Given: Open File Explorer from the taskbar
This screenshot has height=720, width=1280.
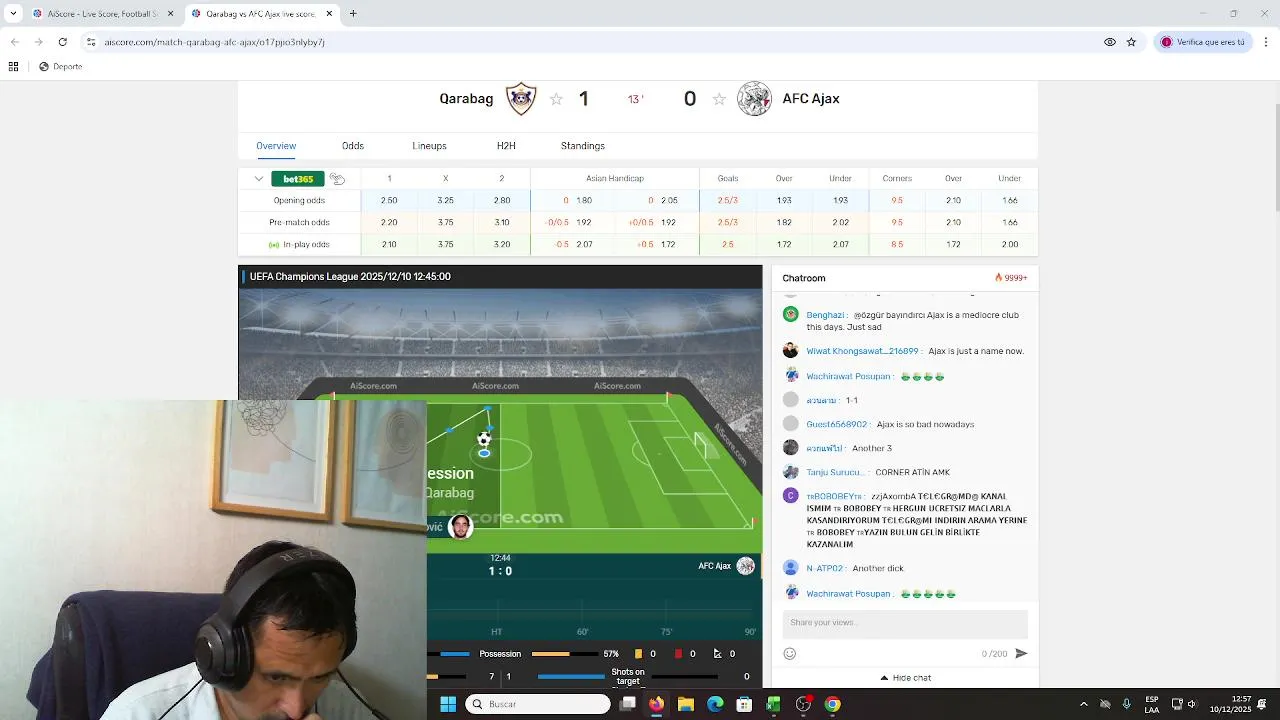Looking at the screenshot, I should tap(685, 704).
